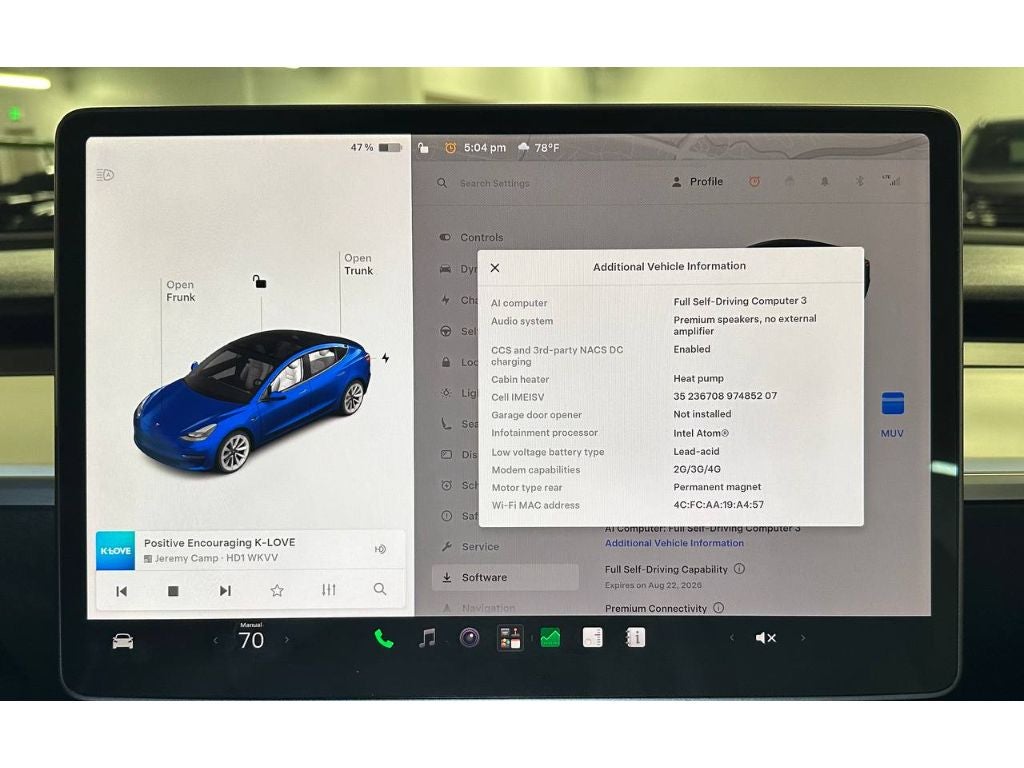Open the calendar app icon
This screenshot has height=768, width=1024.
[x=592, y=637]
